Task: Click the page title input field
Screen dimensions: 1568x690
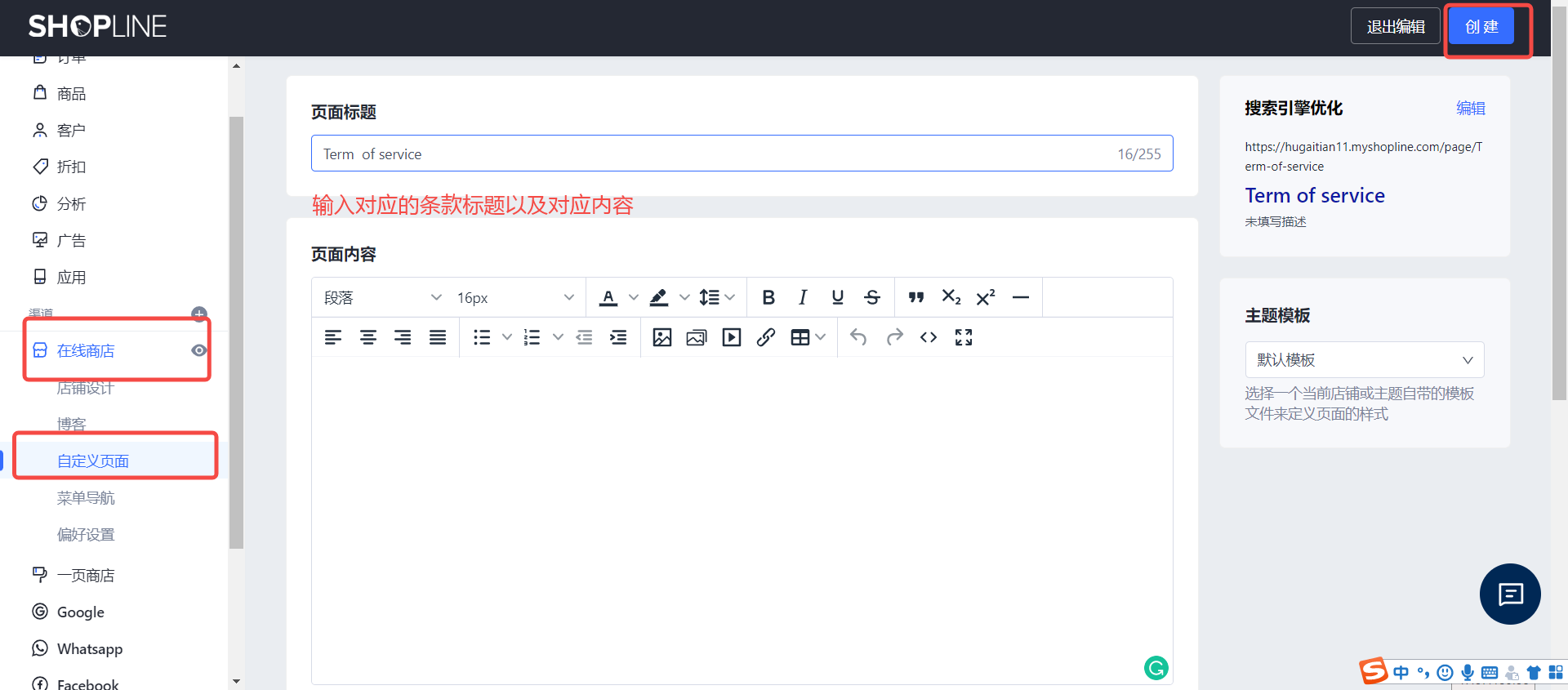Action: (x=742, y=154)
